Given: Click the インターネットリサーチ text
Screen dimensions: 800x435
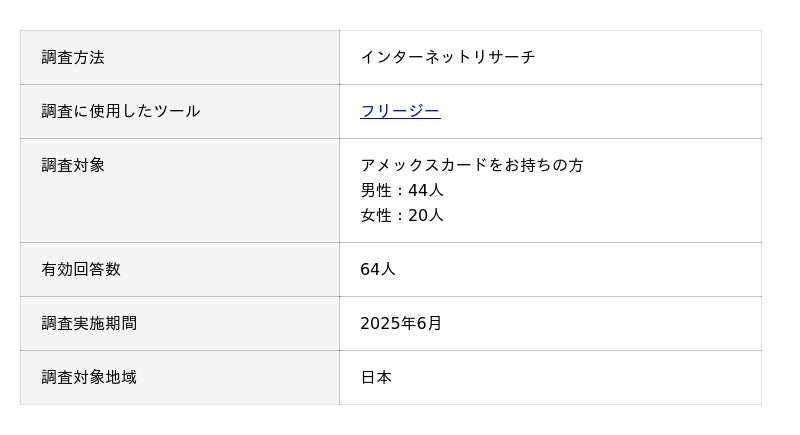Looking at the screenshot, I should coord(447,57).
